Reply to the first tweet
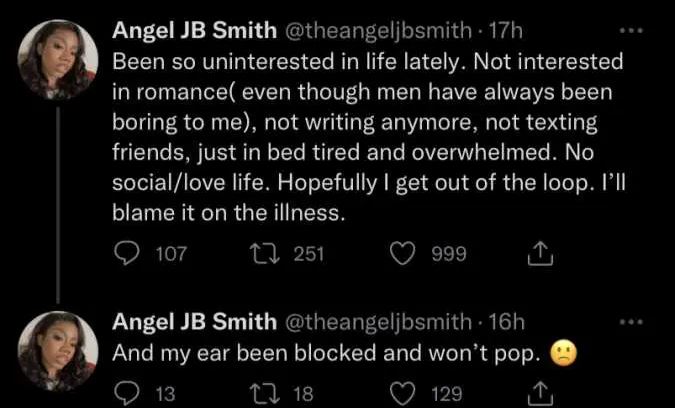Viewport: 675px width, 408px height. tap(127, 254)
